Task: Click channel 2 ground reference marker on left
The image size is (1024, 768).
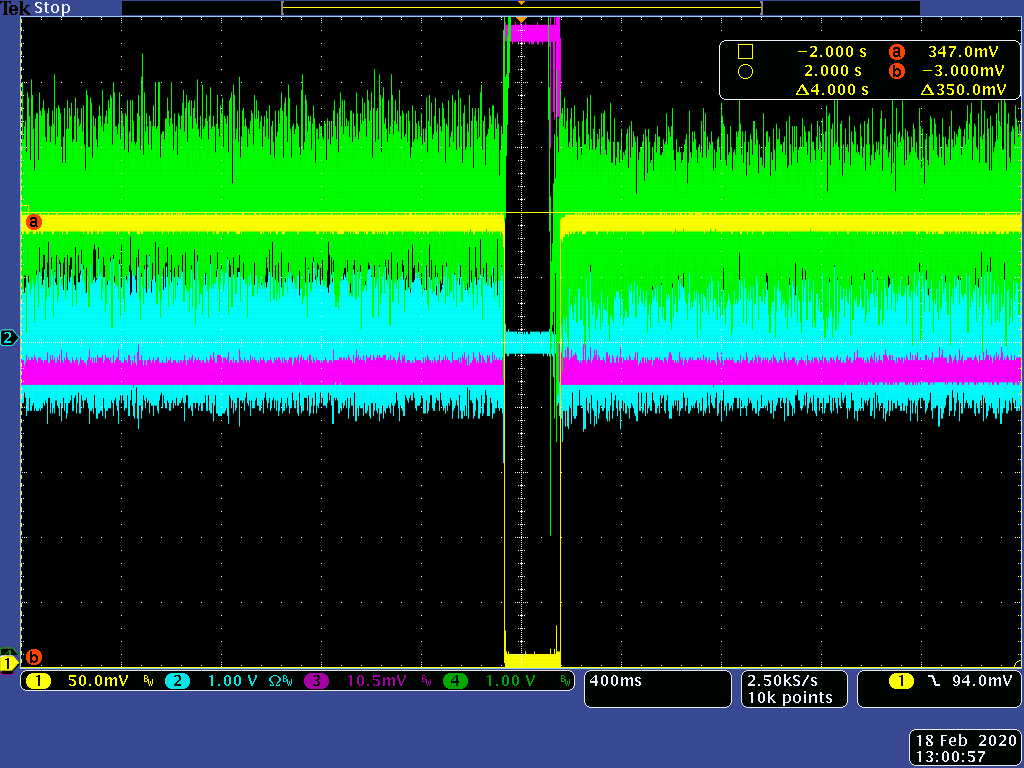Action: (x=9, y=338)
